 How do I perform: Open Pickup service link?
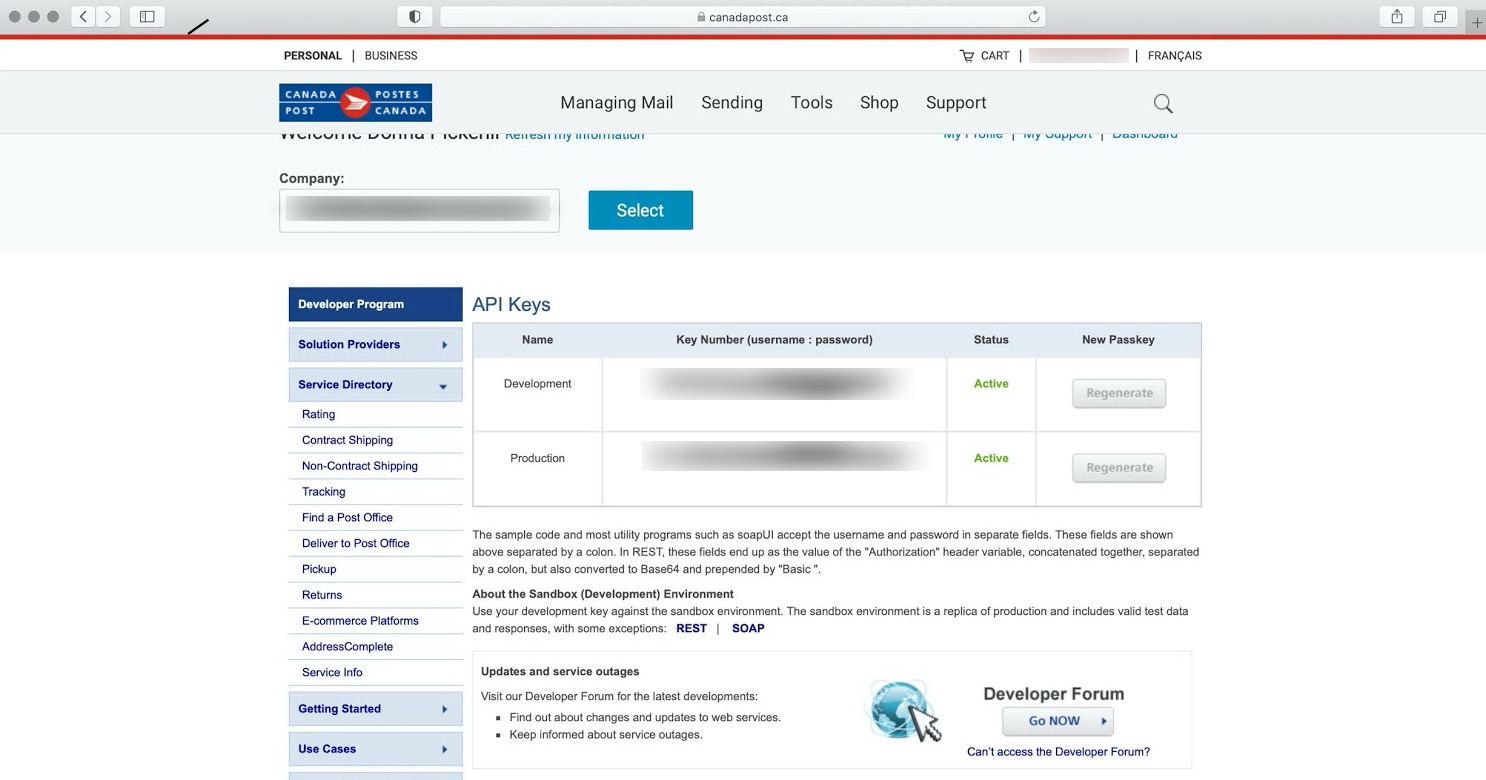pos(319,570)
